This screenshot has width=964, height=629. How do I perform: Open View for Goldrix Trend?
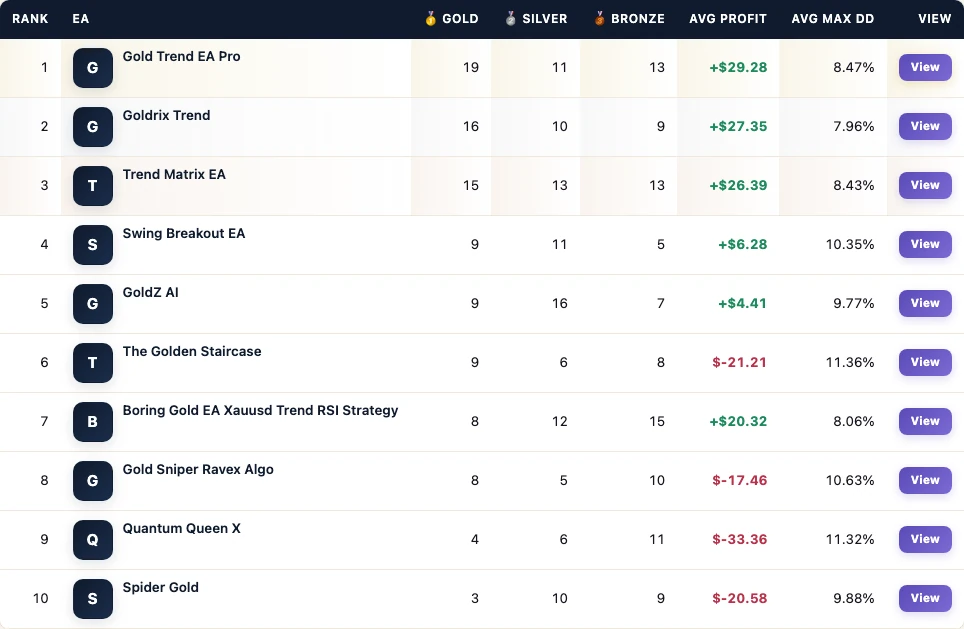point(925,126)
